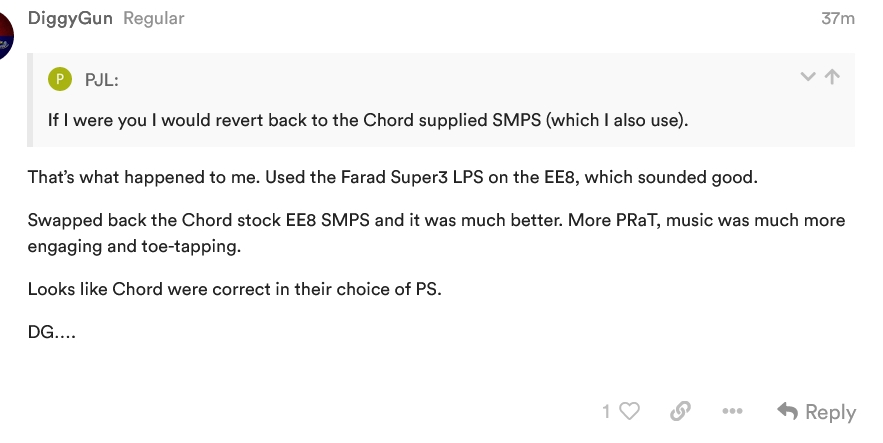Open the DiggyGun username link
This screenshot has width=883, height=443.
coord(70,18)
